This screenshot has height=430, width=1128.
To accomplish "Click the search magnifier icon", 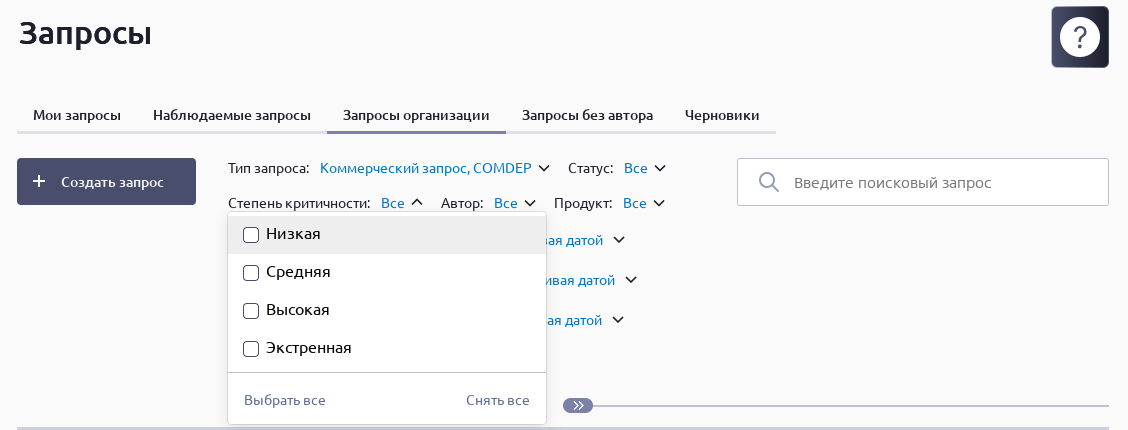I will click(768, 183).
